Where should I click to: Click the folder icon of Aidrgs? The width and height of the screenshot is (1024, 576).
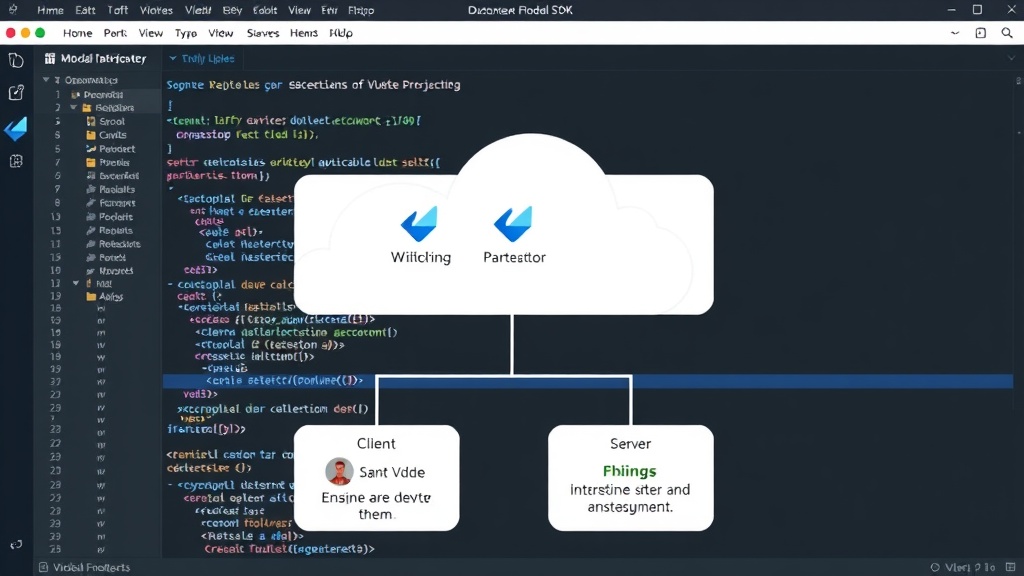[91, 296]
